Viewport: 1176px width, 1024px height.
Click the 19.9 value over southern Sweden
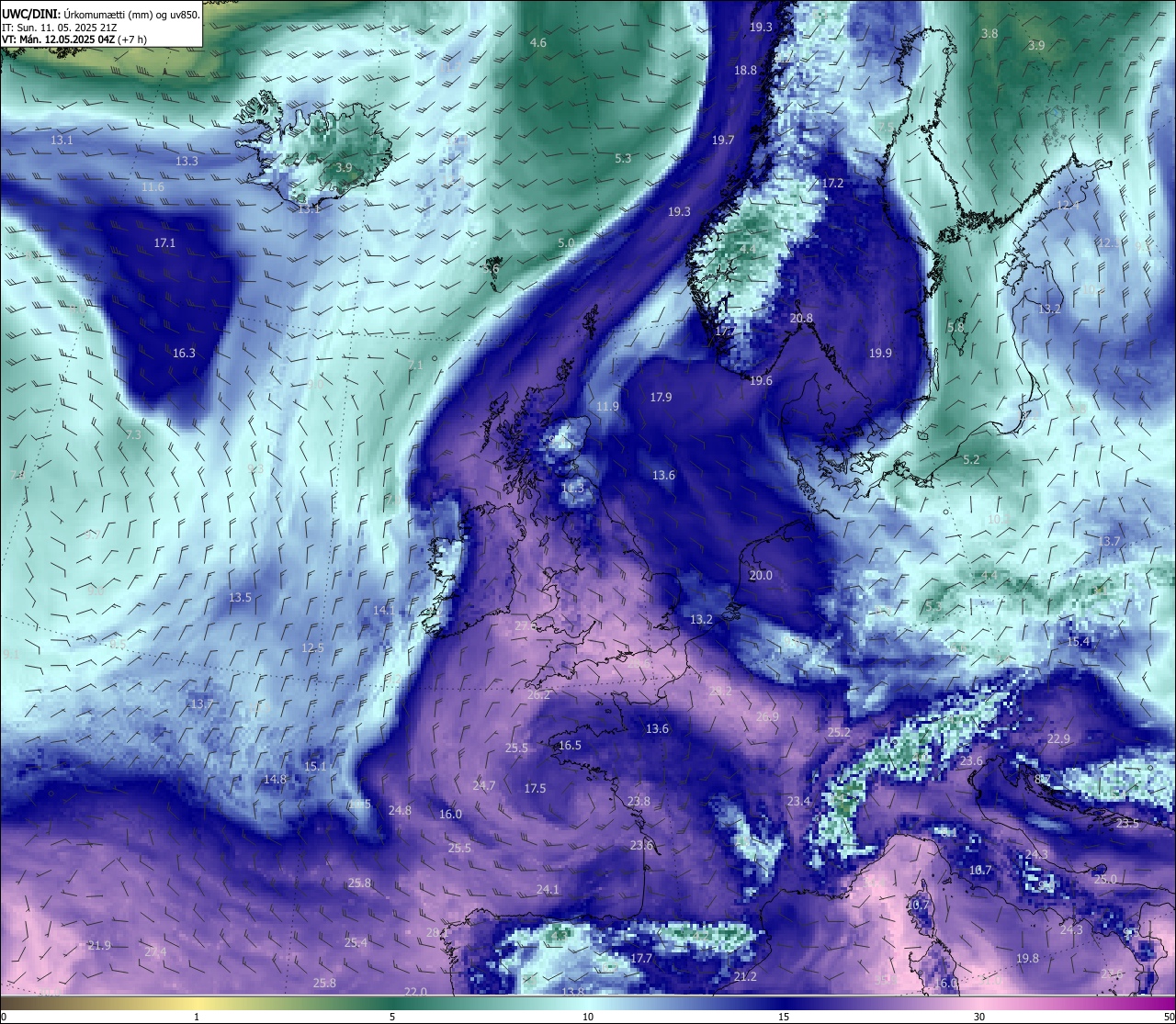pos(880,353)
